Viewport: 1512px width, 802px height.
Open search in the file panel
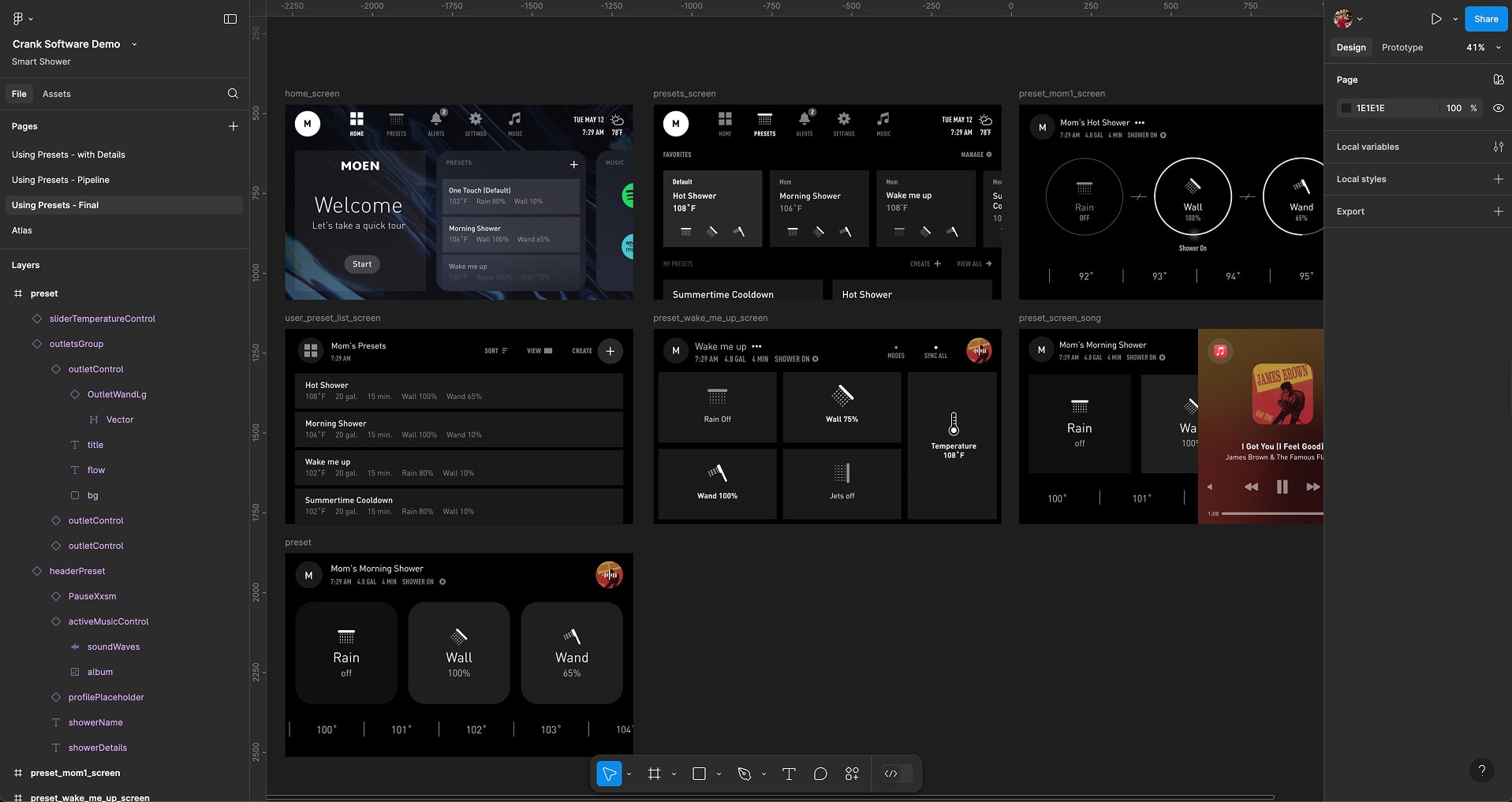[233, 94]
